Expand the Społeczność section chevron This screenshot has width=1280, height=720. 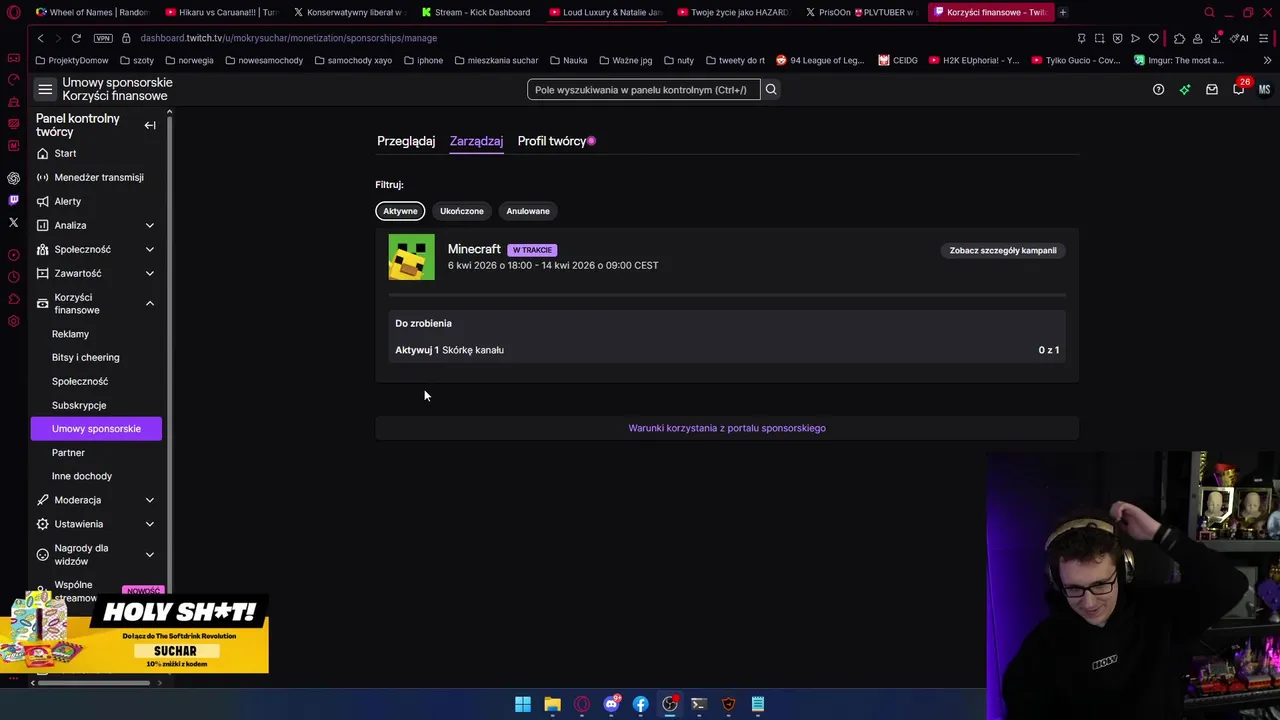coord(150,249)
